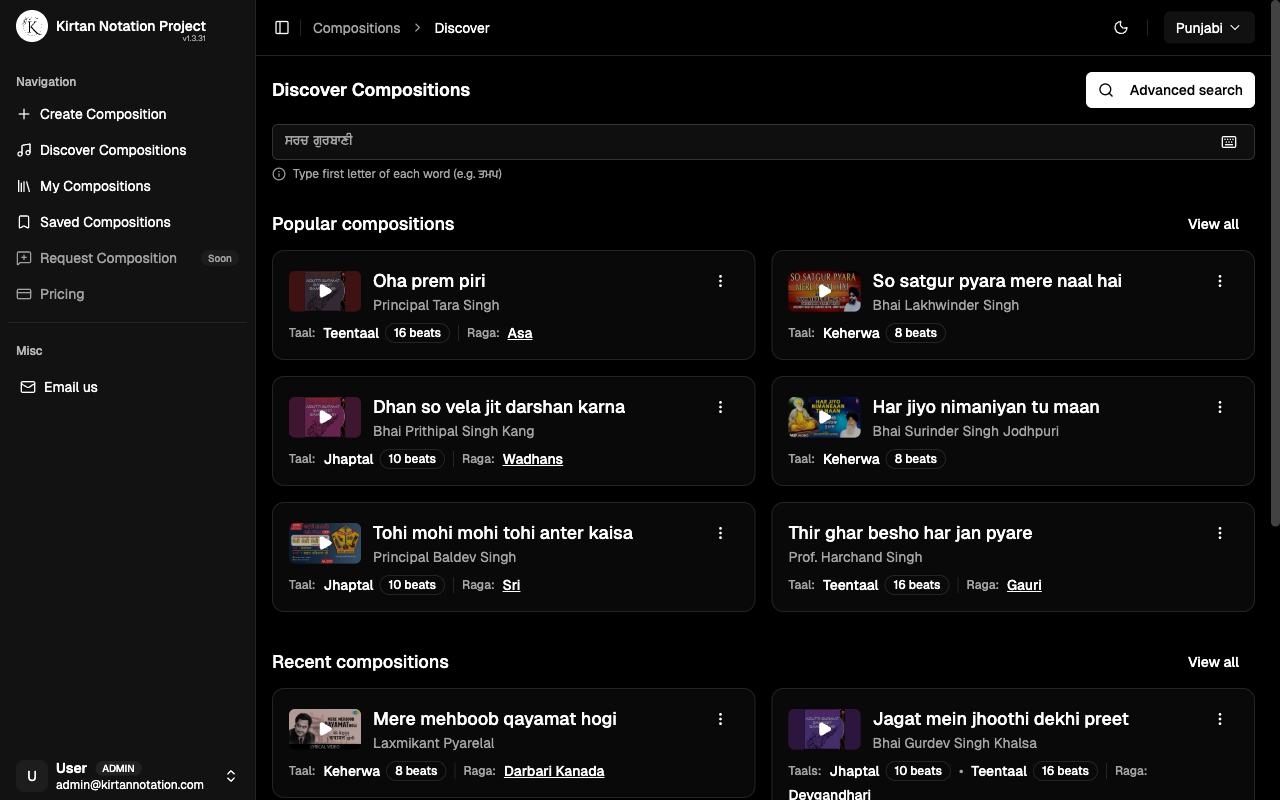The height and width of the screenshot is (800, 1280).
Task: Expand the admin user account options
Action: [x=231, y=776]
